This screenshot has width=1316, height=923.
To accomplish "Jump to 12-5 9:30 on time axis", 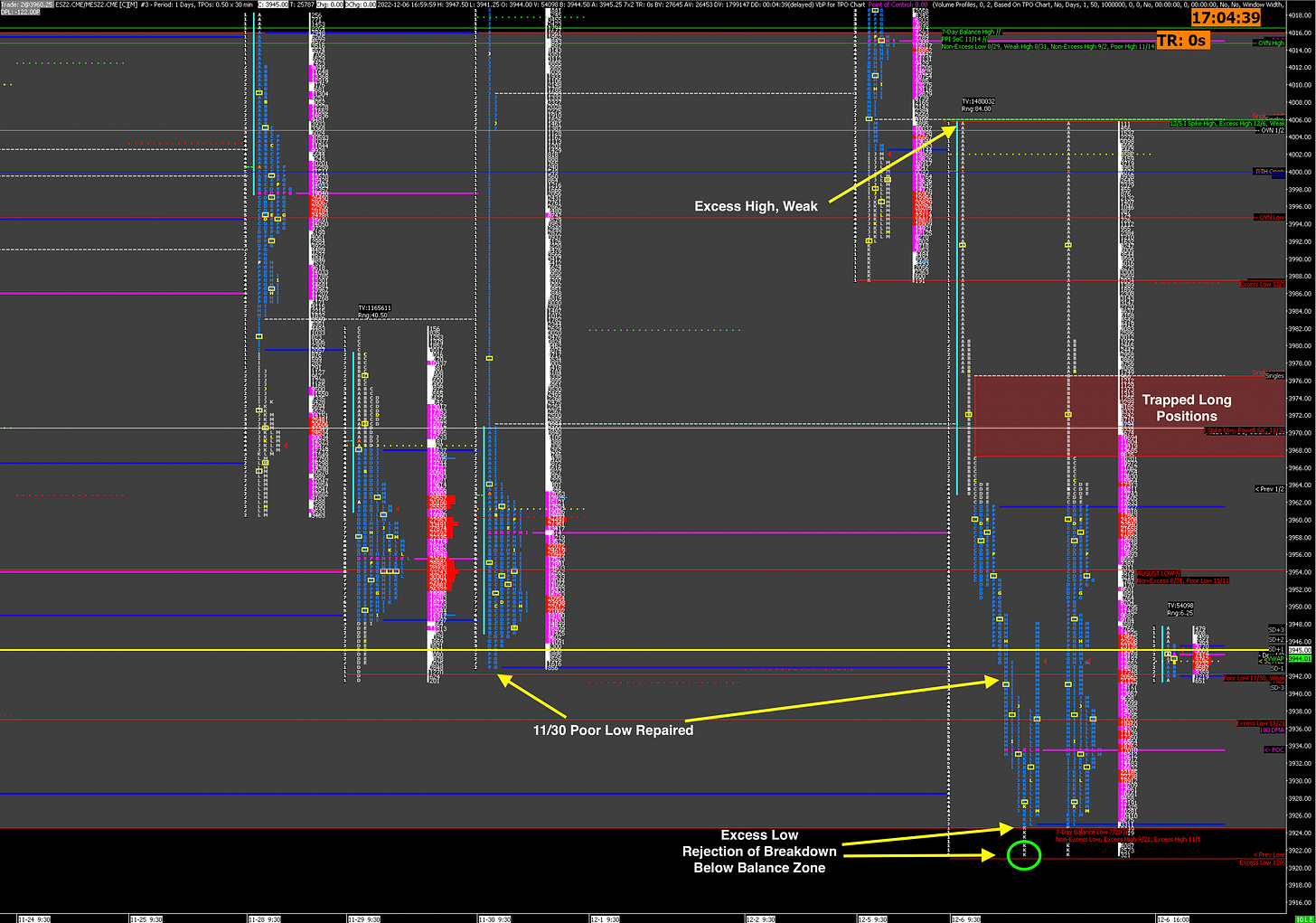I will [873, 918].
